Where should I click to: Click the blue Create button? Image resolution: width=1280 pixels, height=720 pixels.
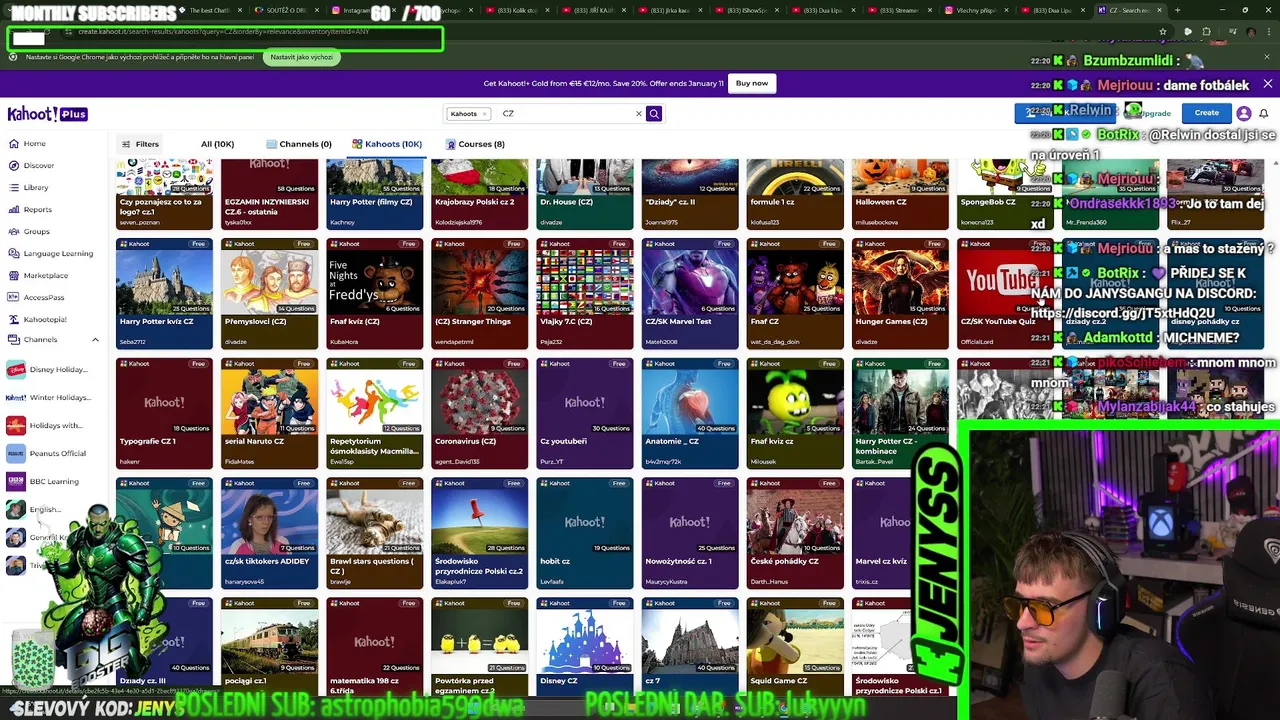(x=1207, y=113)
